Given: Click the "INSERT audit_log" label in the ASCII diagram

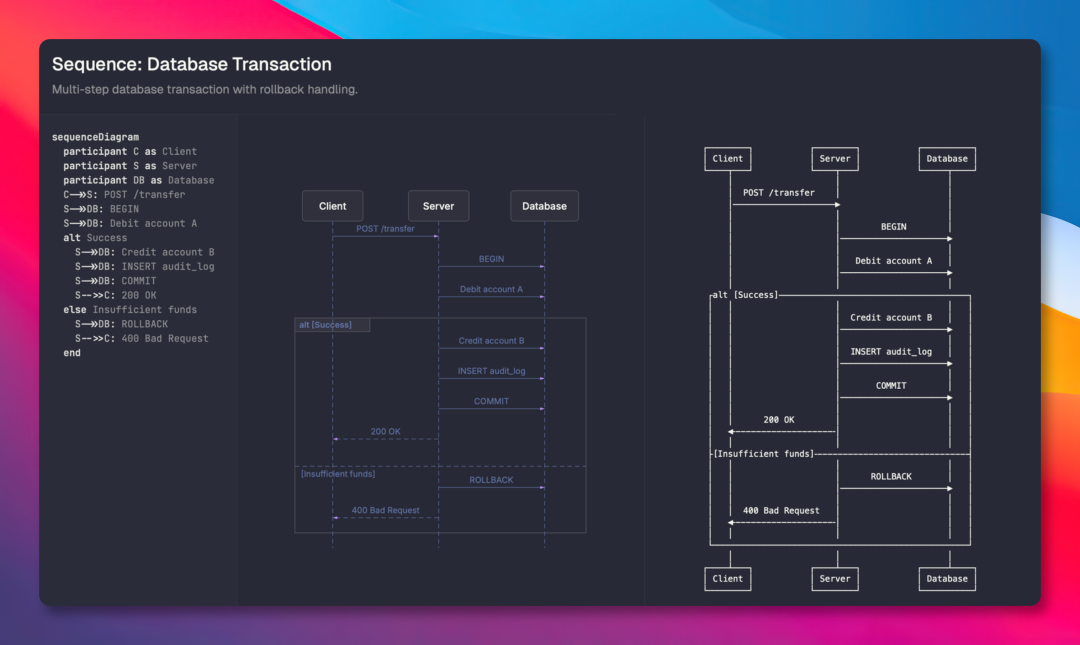Looking at the screenshot, I should coord(890,352).
